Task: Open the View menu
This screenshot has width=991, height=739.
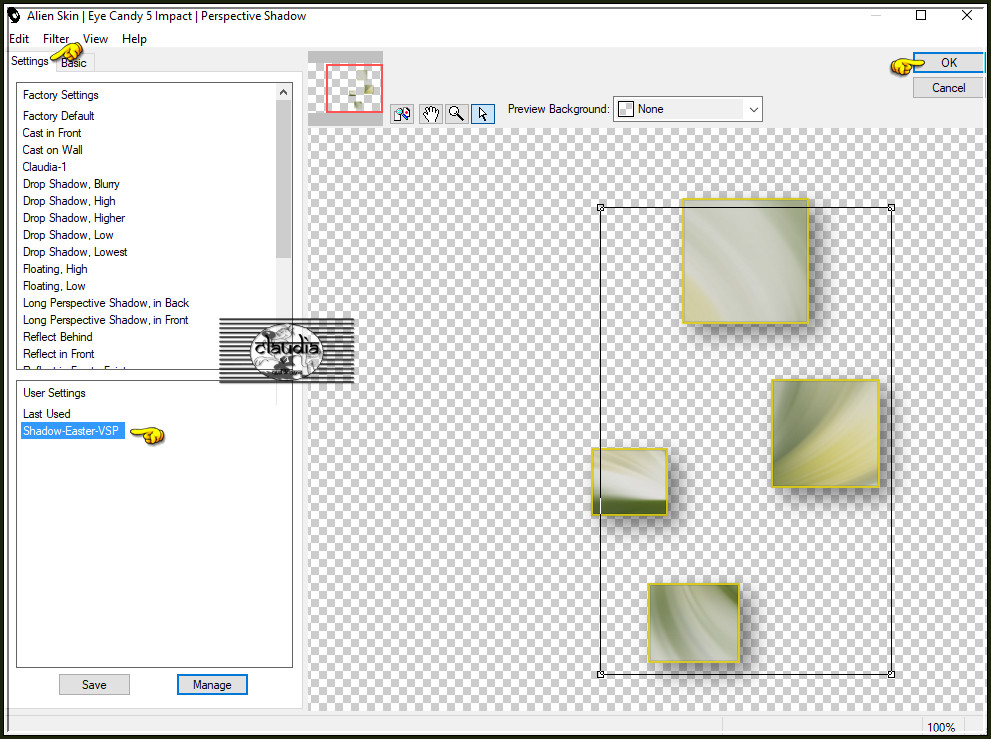Action: [95, 39]
